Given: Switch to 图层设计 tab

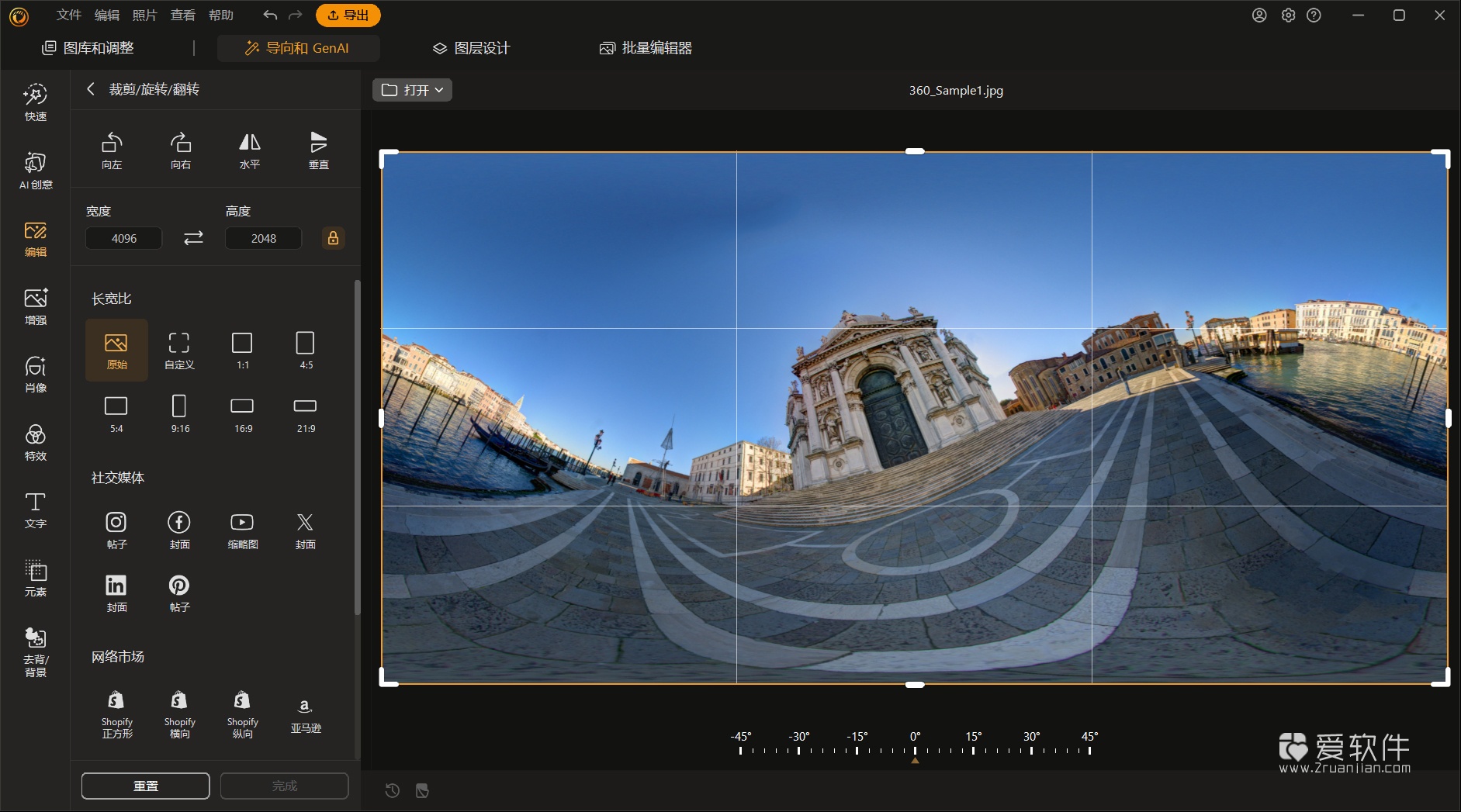Looking at the screenshot, I should 471,48.
